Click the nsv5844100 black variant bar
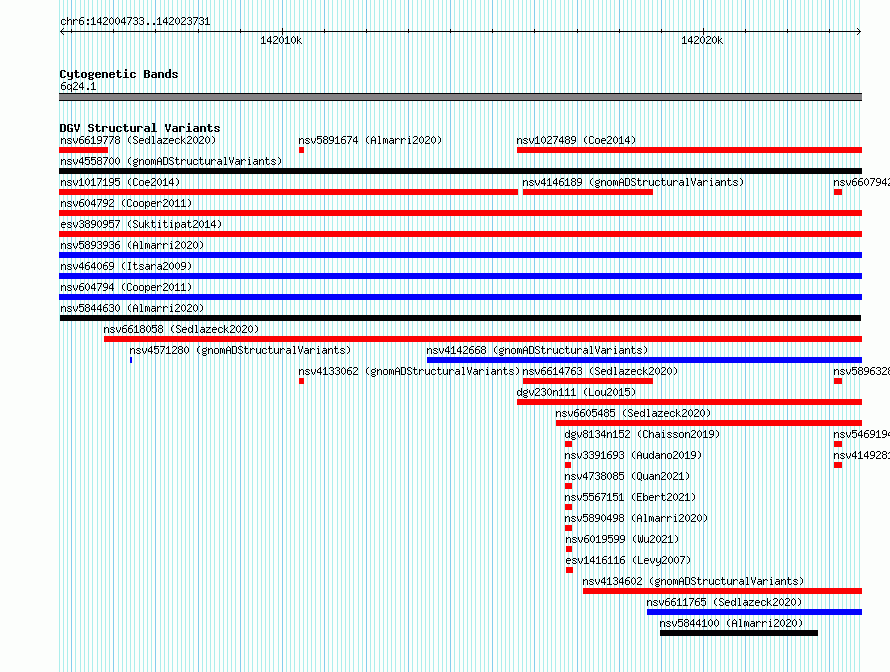Screen dimensions: 890x672 [x=739, y=633]
